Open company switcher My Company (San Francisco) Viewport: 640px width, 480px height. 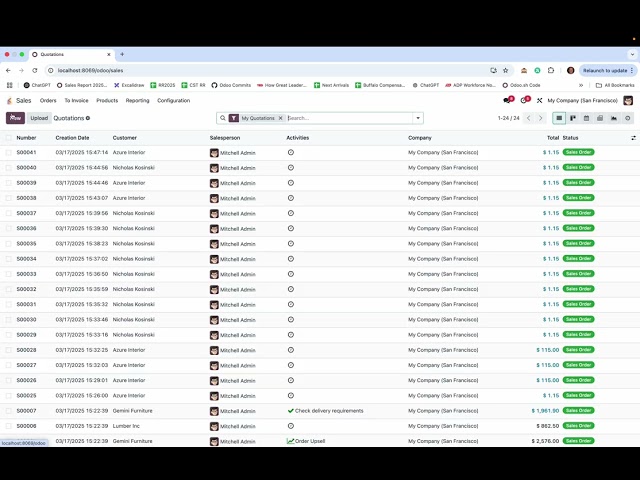tap(582, 100)
